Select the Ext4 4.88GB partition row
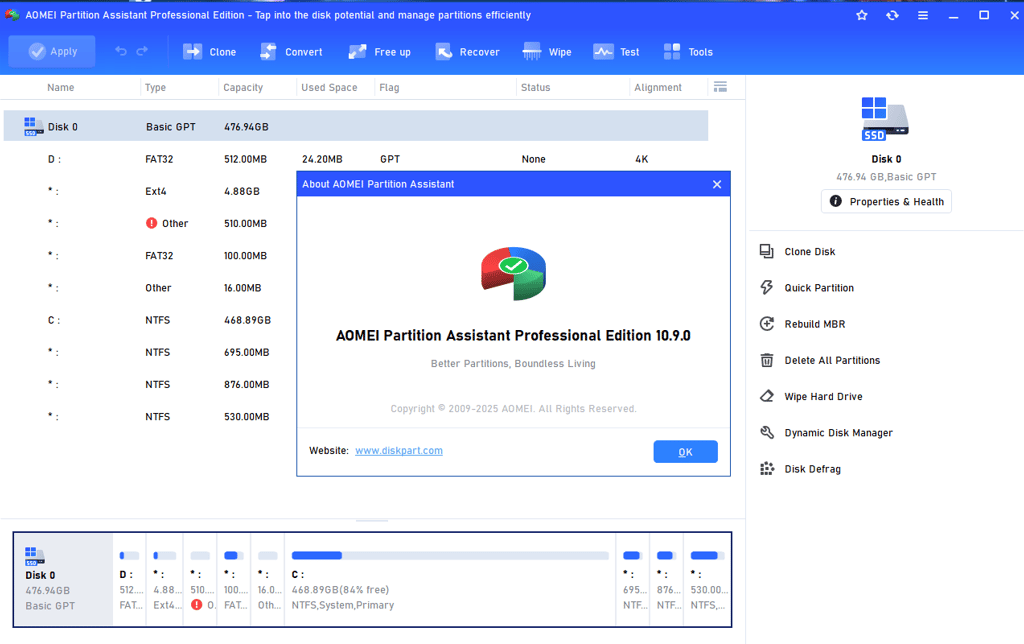This screenshot has height=644, width=1024. (150, 191)
